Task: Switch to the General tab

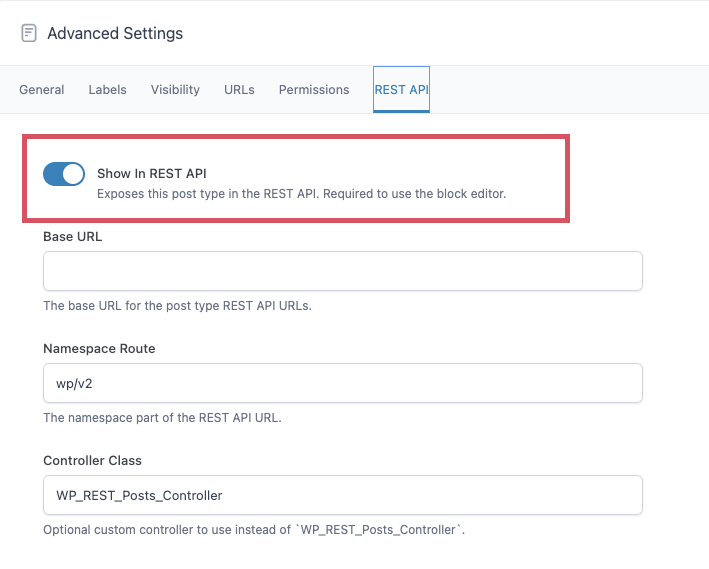Action: (x=42, y=90)
